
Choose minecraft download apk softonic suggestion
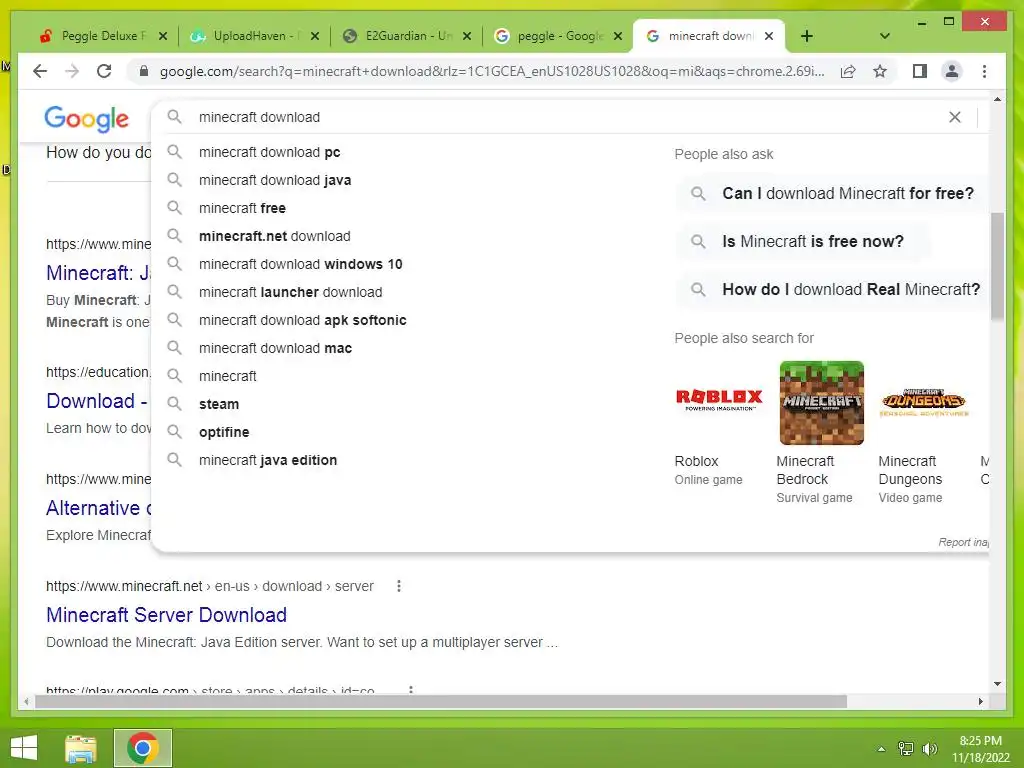(x=302, y=321)
